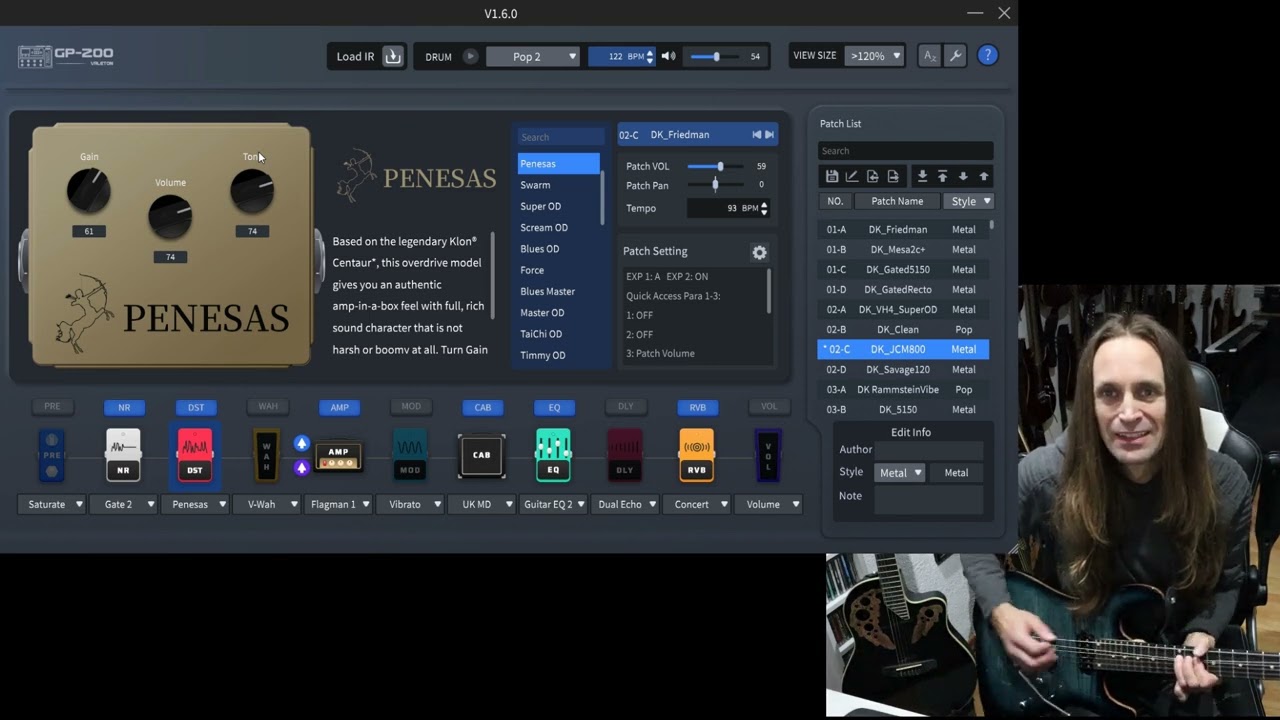The image size is (1280, 720).
Task: Click the Patch Name column header
Action: point(897,201)
